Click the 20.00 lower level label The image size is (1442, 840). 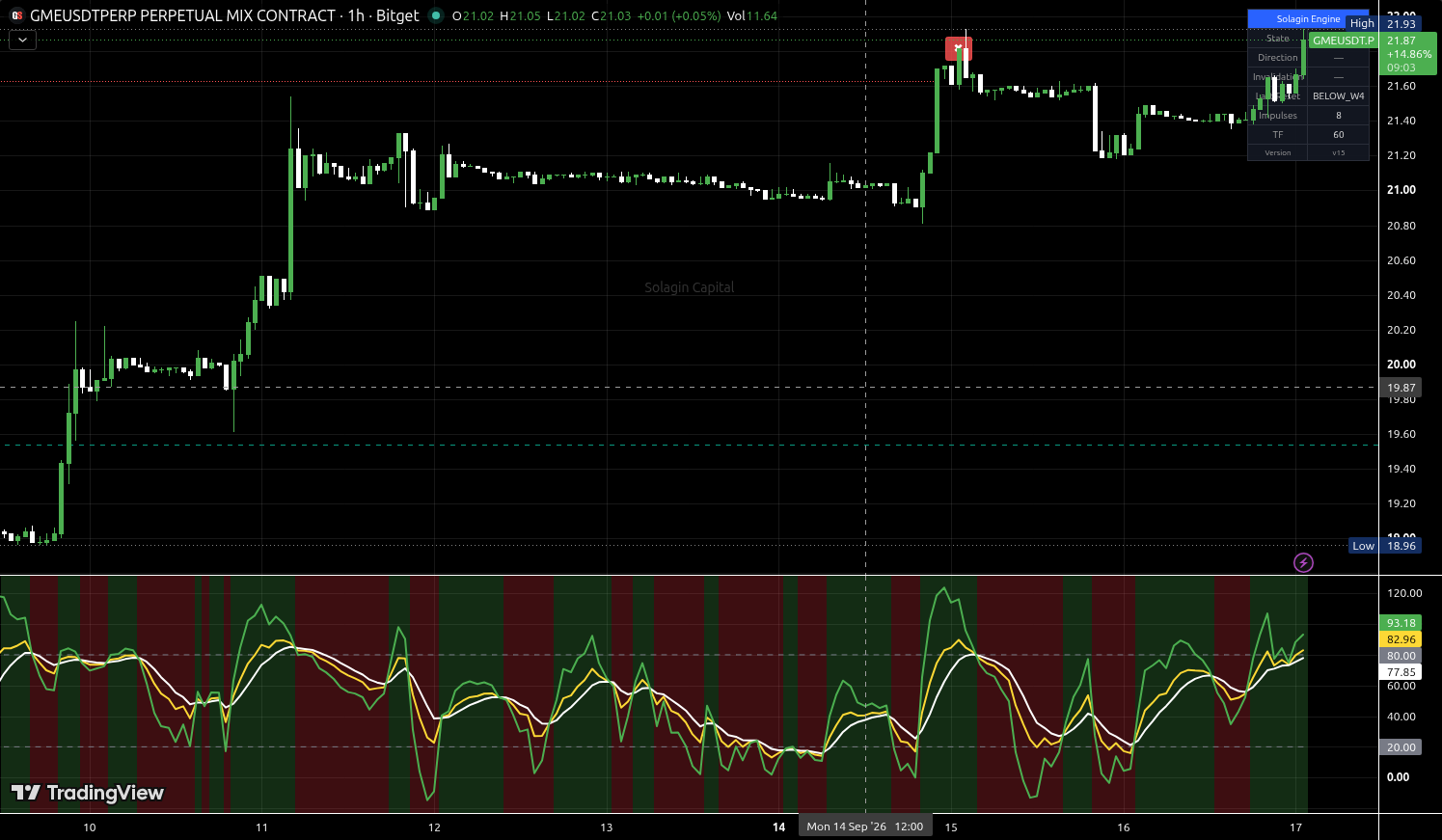(1401, 747)
